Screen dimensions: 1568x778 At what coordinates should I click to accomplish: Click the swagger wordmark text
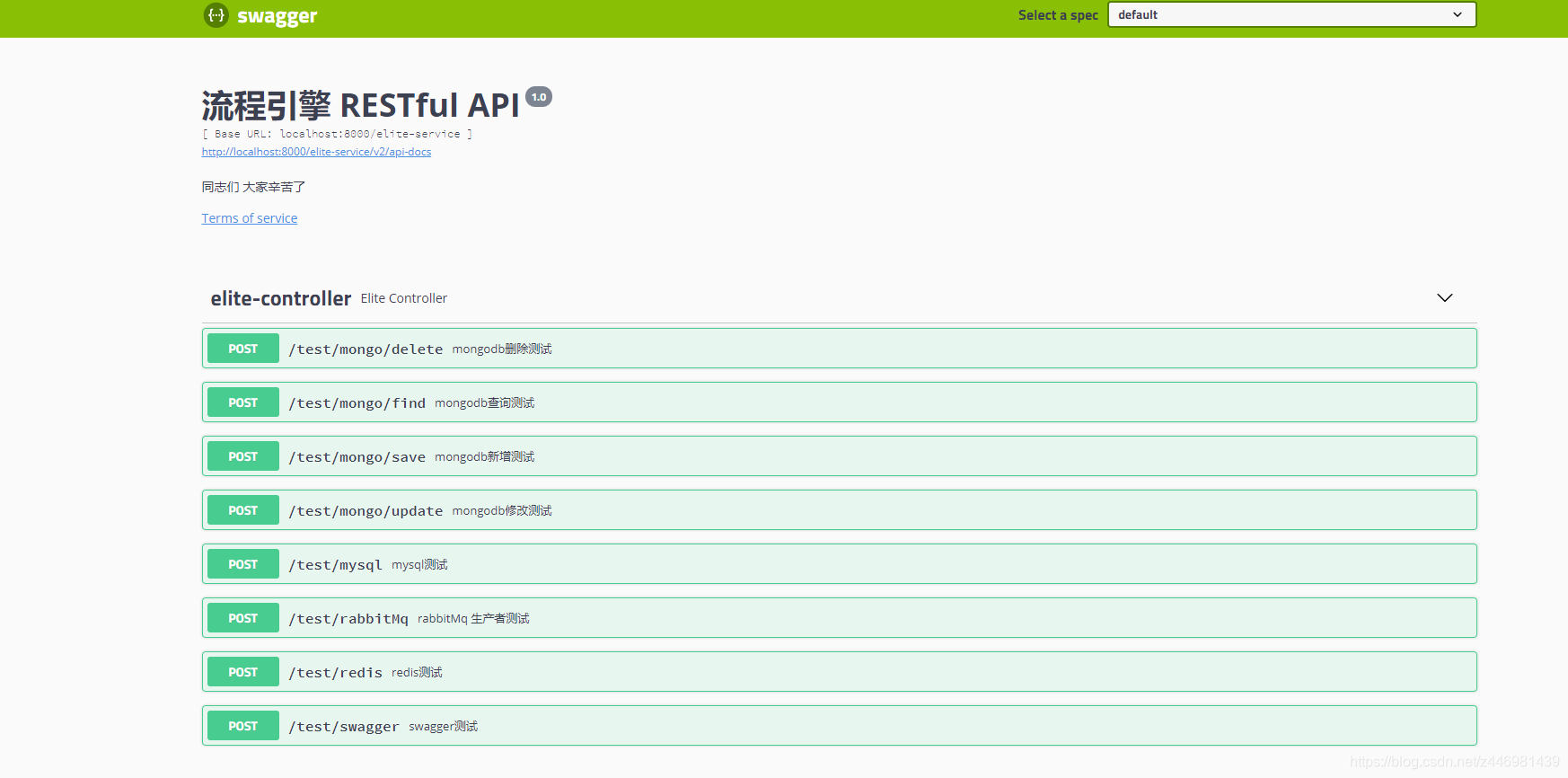(x=277, y=16)
